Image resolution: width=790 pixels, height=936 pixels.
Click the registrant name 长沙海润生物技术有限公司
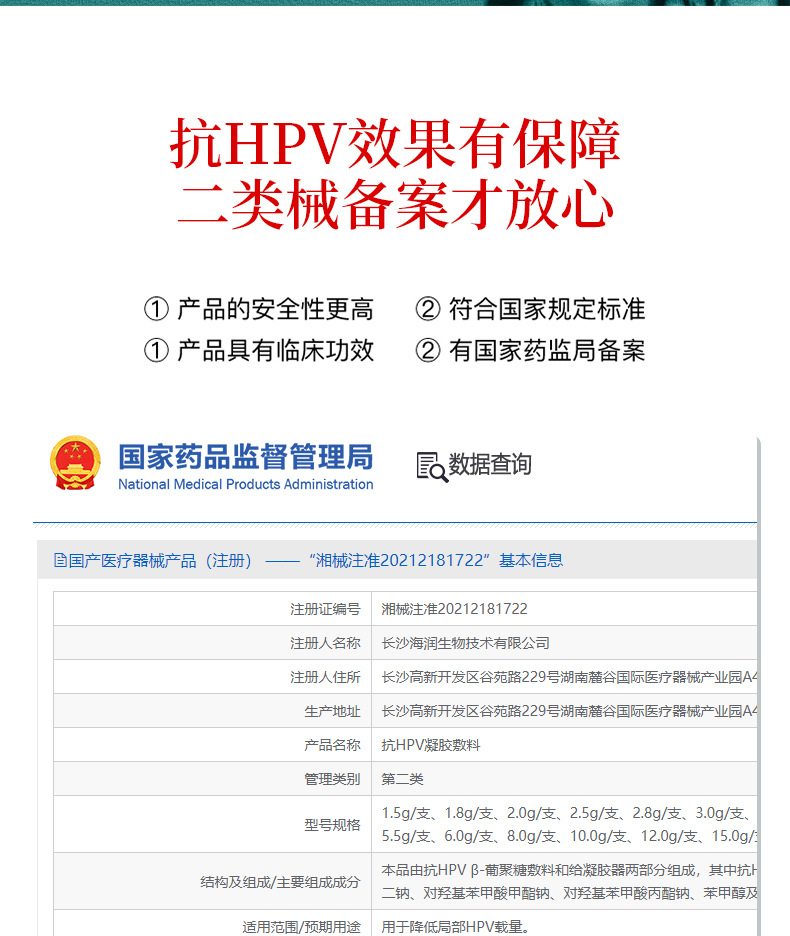point(466,643)
